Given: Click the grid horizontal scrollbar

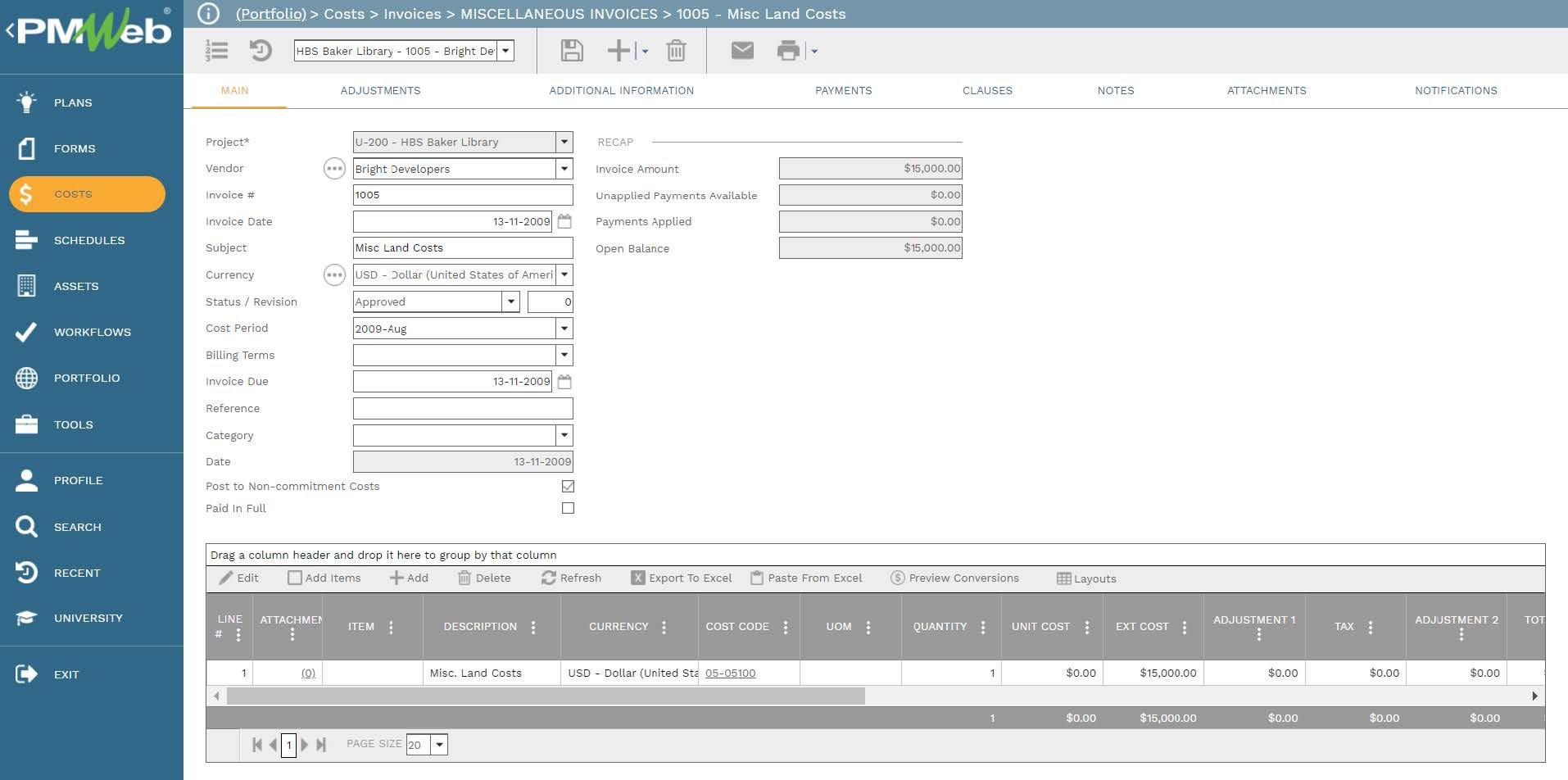Looking at the screenshot, I should [x=546, y=696].
